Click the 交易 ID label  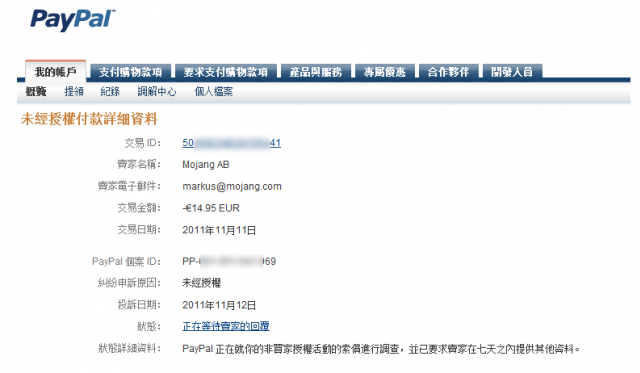pos(142,143)
